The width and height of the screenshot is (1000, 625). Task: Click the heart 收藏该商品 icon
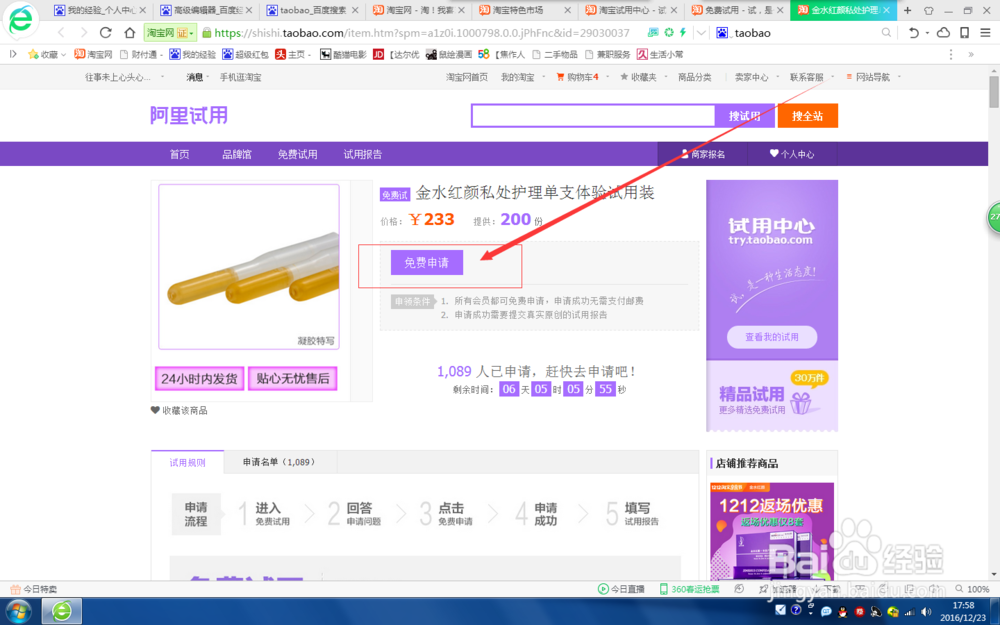(155, 410)
